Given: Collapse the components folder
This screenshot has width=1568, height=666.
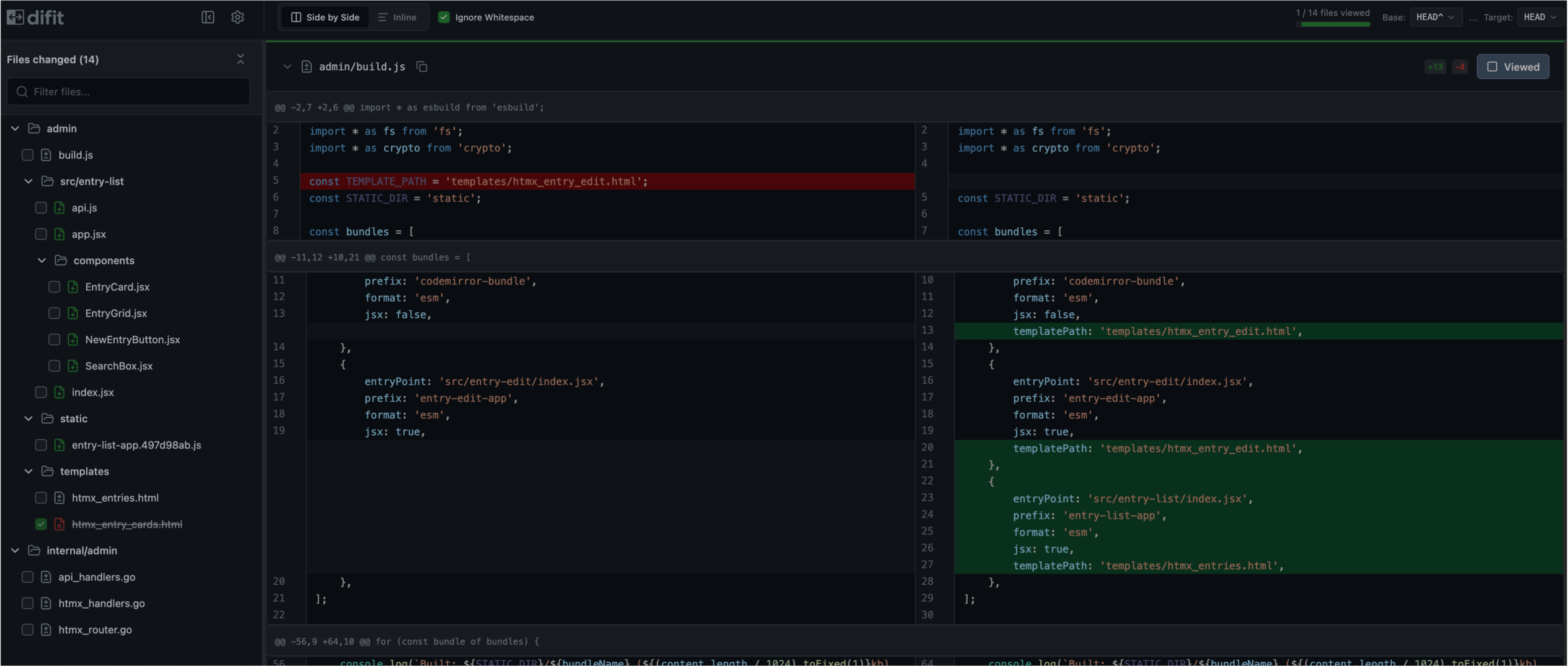Looking at the screenshot, I should [x=41, y=260].
